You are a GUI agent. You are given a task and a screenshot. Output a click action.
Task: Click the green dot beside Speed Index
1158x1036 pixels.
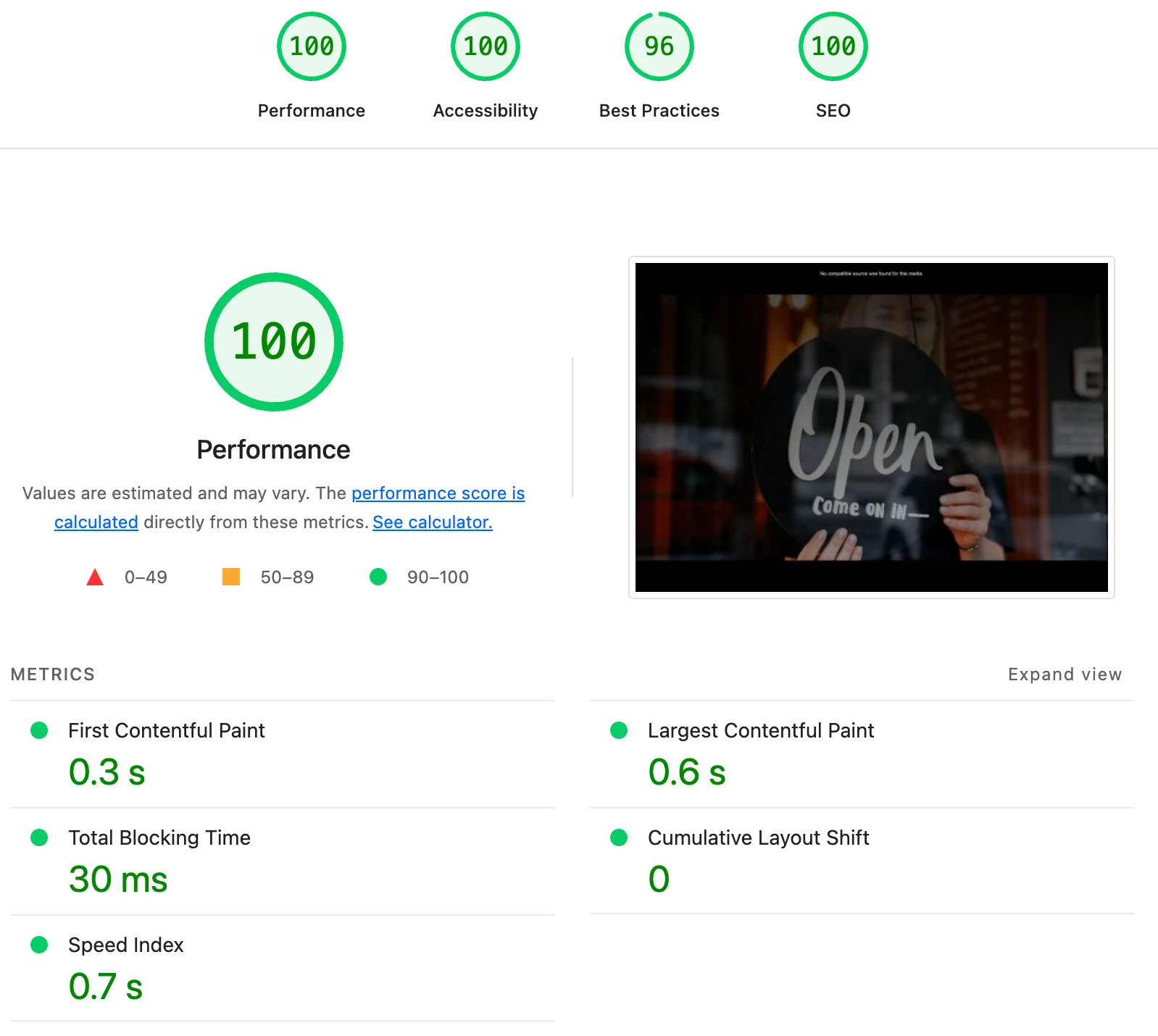[x=39, y=945]
